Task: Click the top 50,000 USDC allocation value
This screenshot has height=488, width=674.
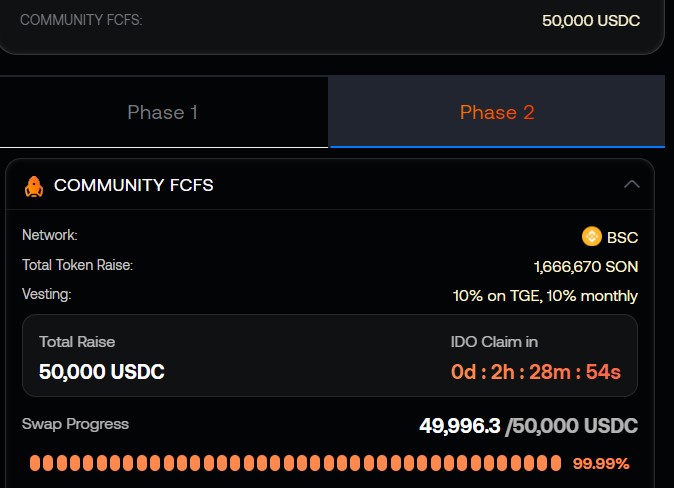Action: [x=591, y=20]
